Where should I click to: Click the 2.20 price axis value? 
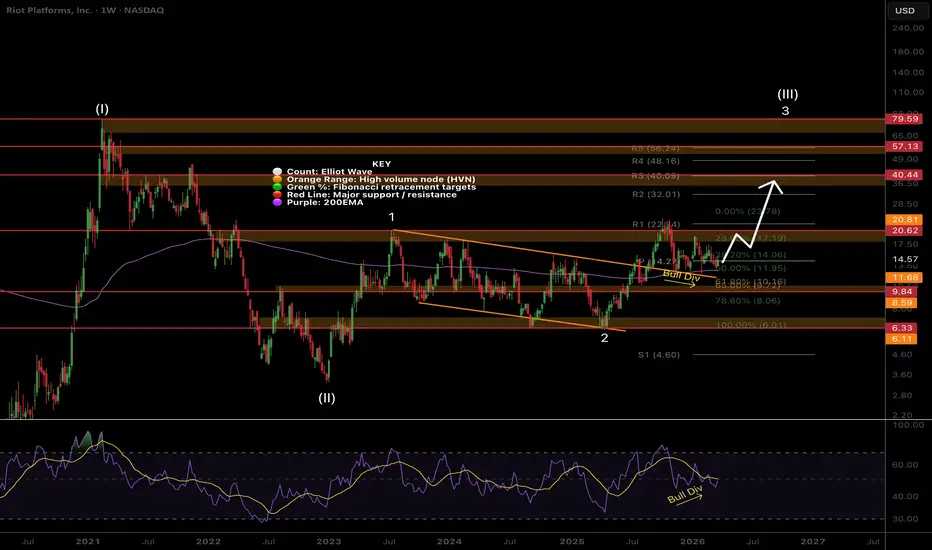coord(902,415)
